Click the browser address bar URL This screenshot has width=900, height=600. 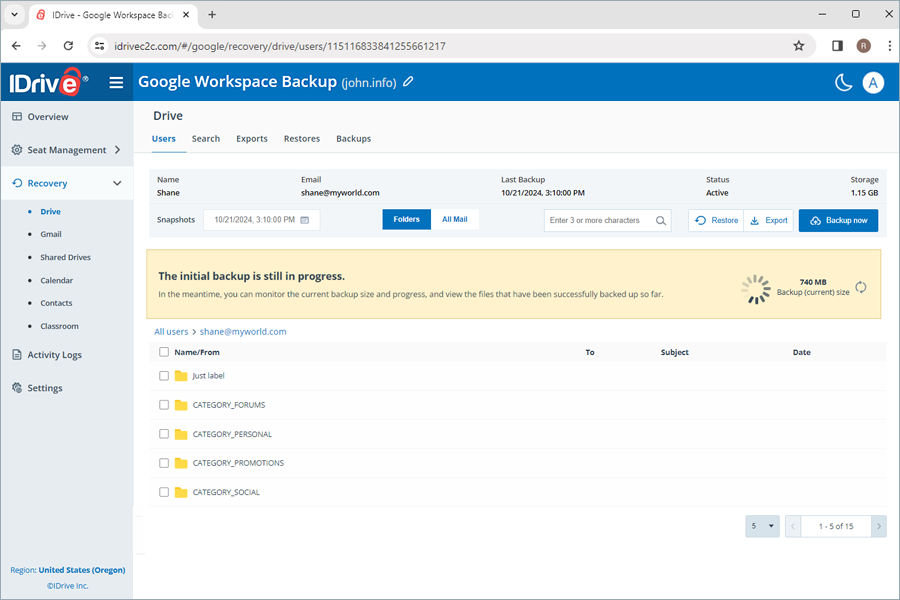pos(280,46)
